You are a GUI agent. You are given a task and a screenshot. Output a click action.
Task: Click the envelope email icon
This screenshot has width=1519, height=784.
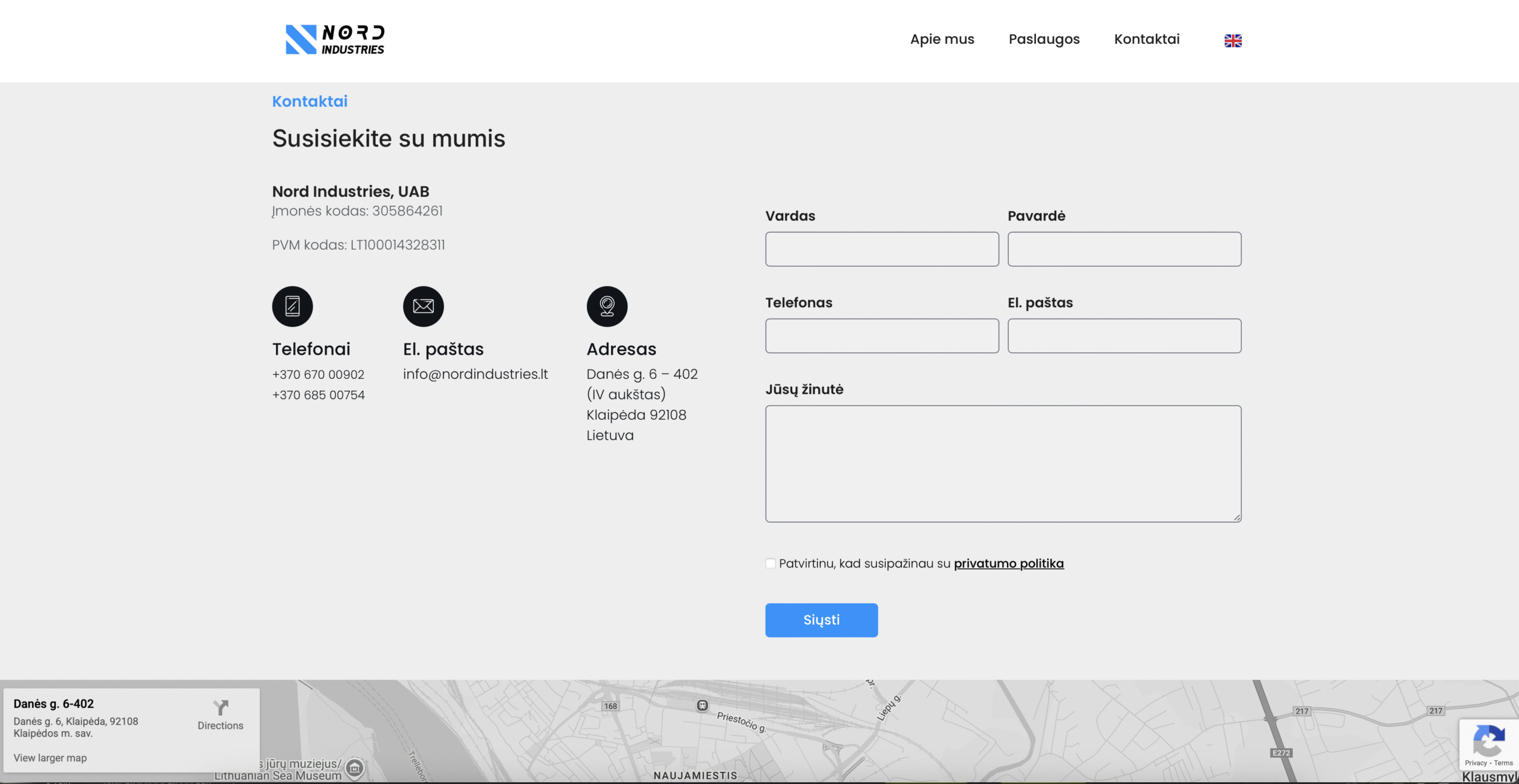click(423, 306)
